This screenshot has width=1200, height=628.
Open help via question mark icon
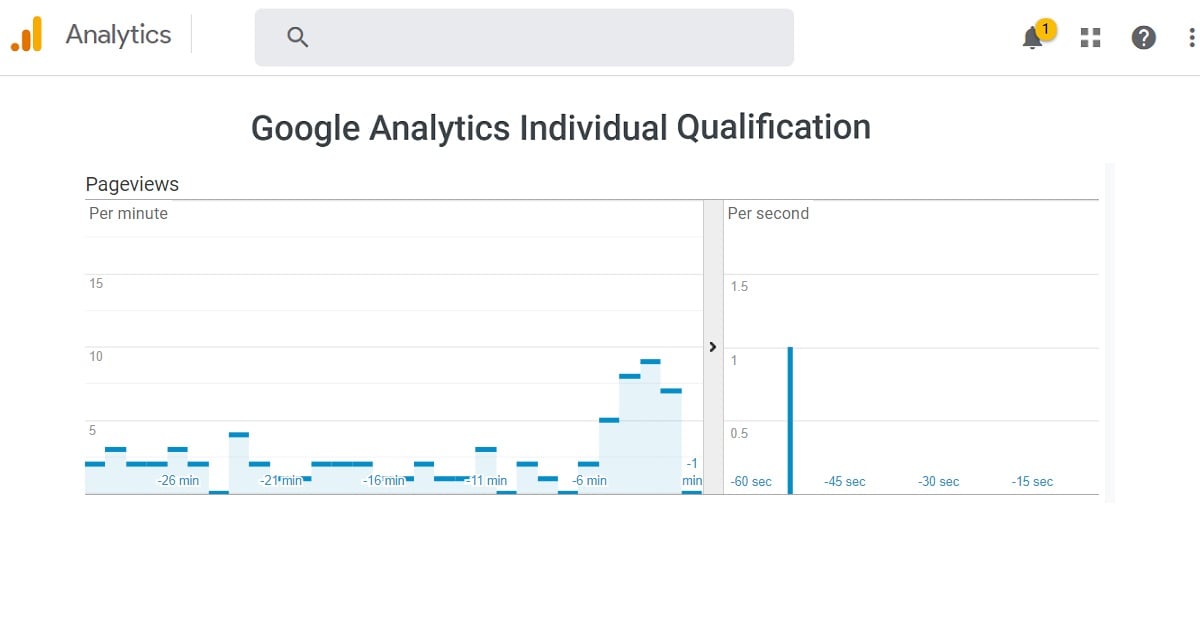(x=1143, y=38)
